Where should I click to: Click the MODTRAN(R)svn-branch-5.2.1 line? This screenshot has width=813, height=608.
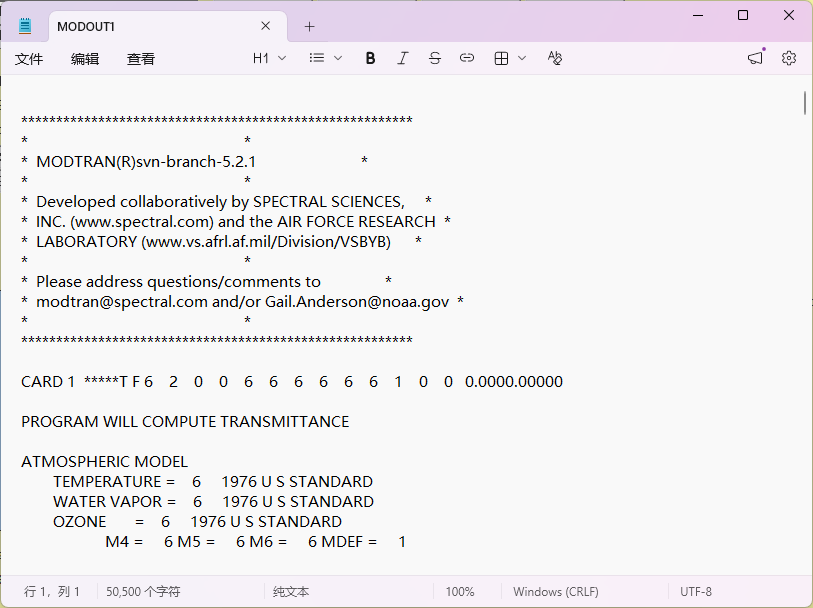(x=194, y=162)
